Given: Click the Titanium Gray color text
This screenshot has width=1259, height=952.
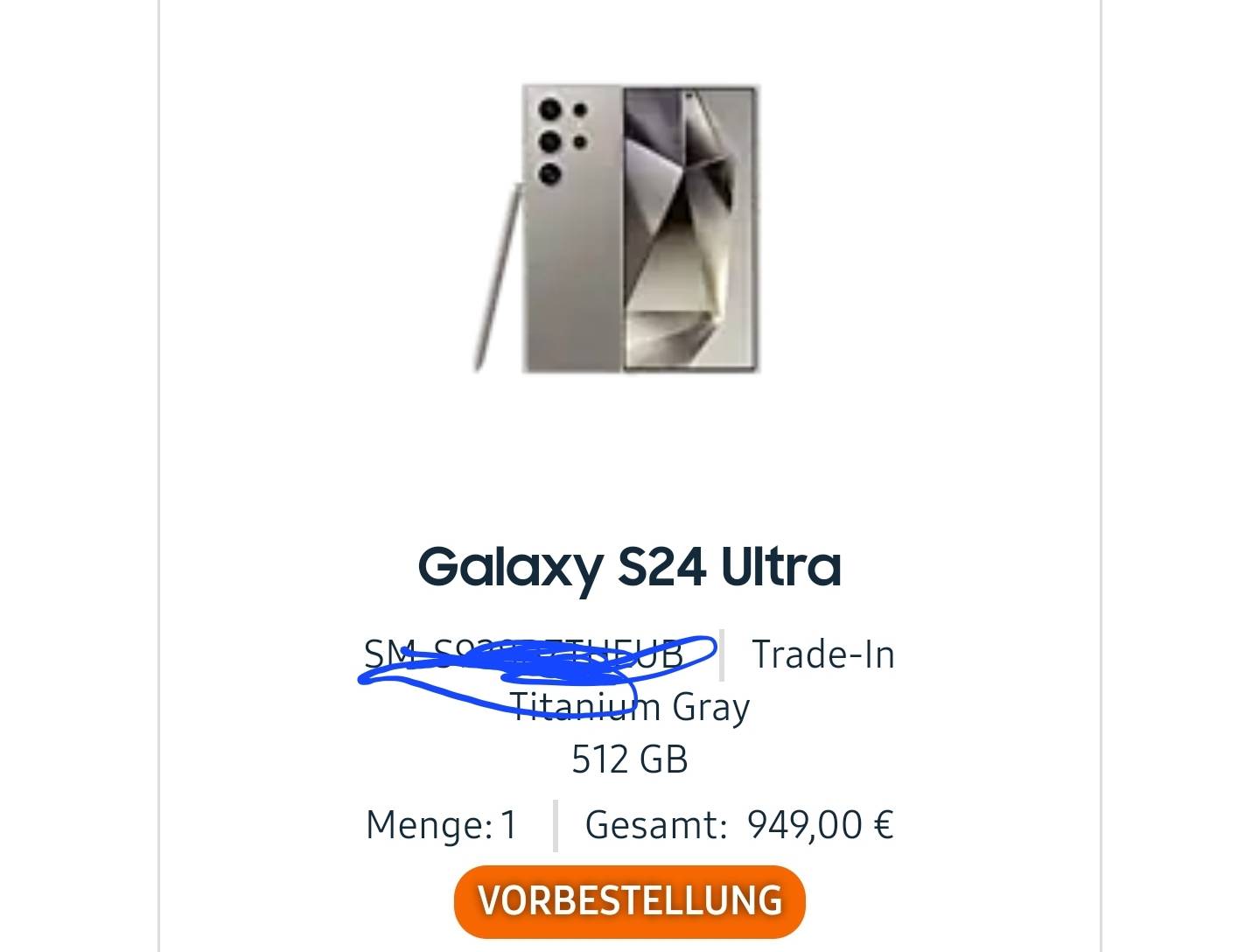Looking at the screenshot, I should point(629,707).
